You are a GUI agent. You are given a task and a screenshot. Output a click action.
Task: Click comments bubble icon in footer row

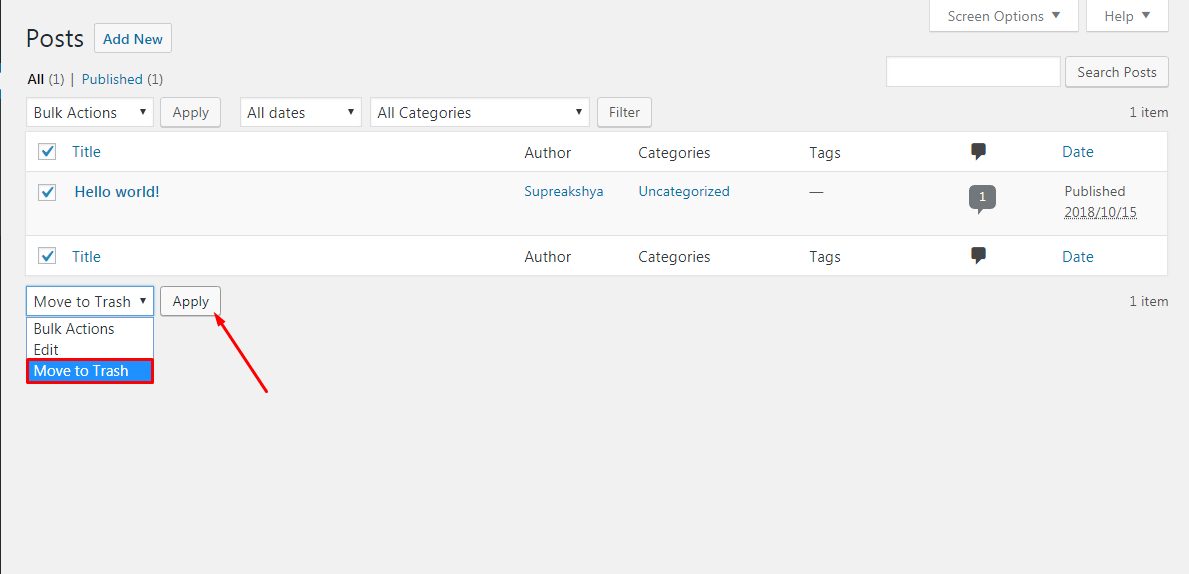point(978,256)
